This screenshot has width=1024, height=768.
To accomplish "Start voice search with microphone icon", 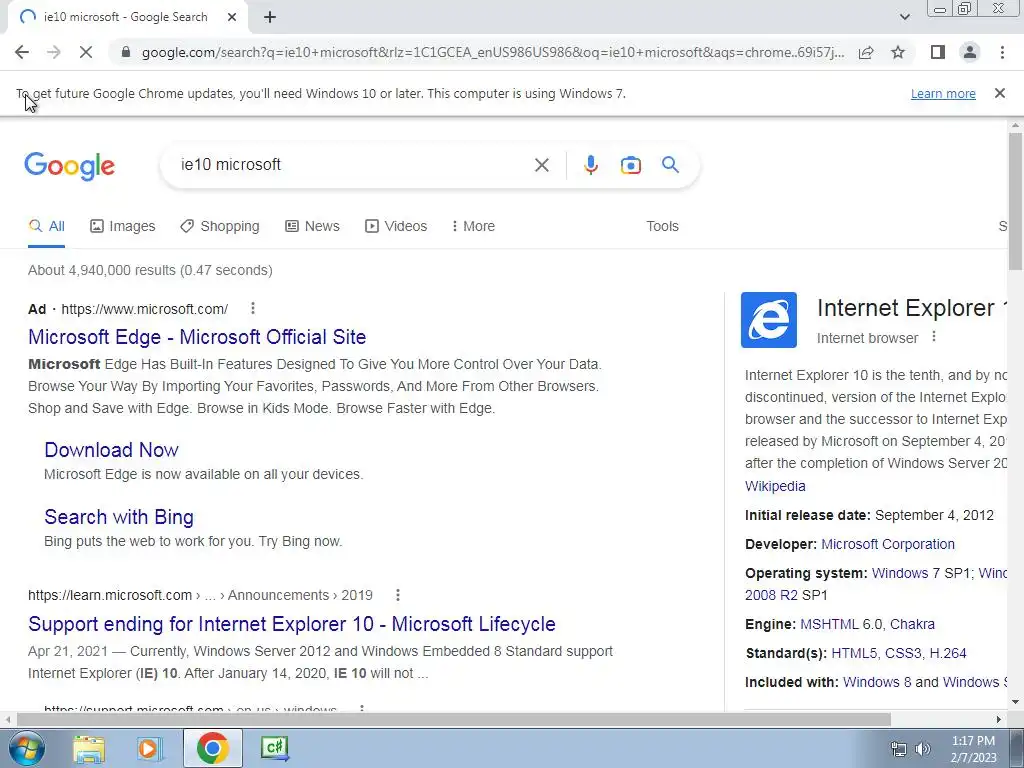I will click(x=590, y=165).
